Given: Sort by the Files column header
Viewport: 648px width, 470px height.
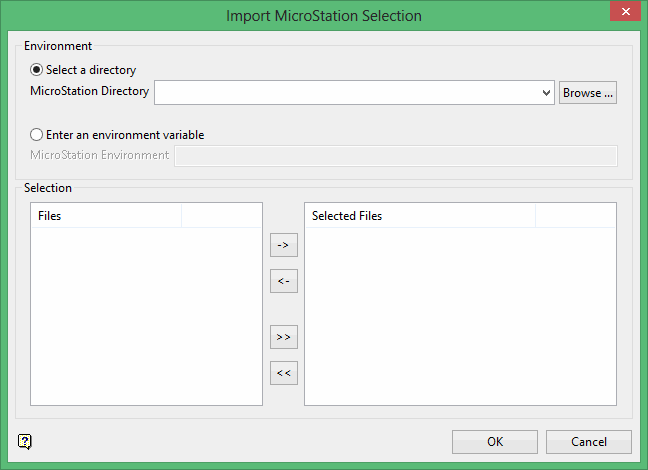Looking at the screenshot, I should pos(106,215).
